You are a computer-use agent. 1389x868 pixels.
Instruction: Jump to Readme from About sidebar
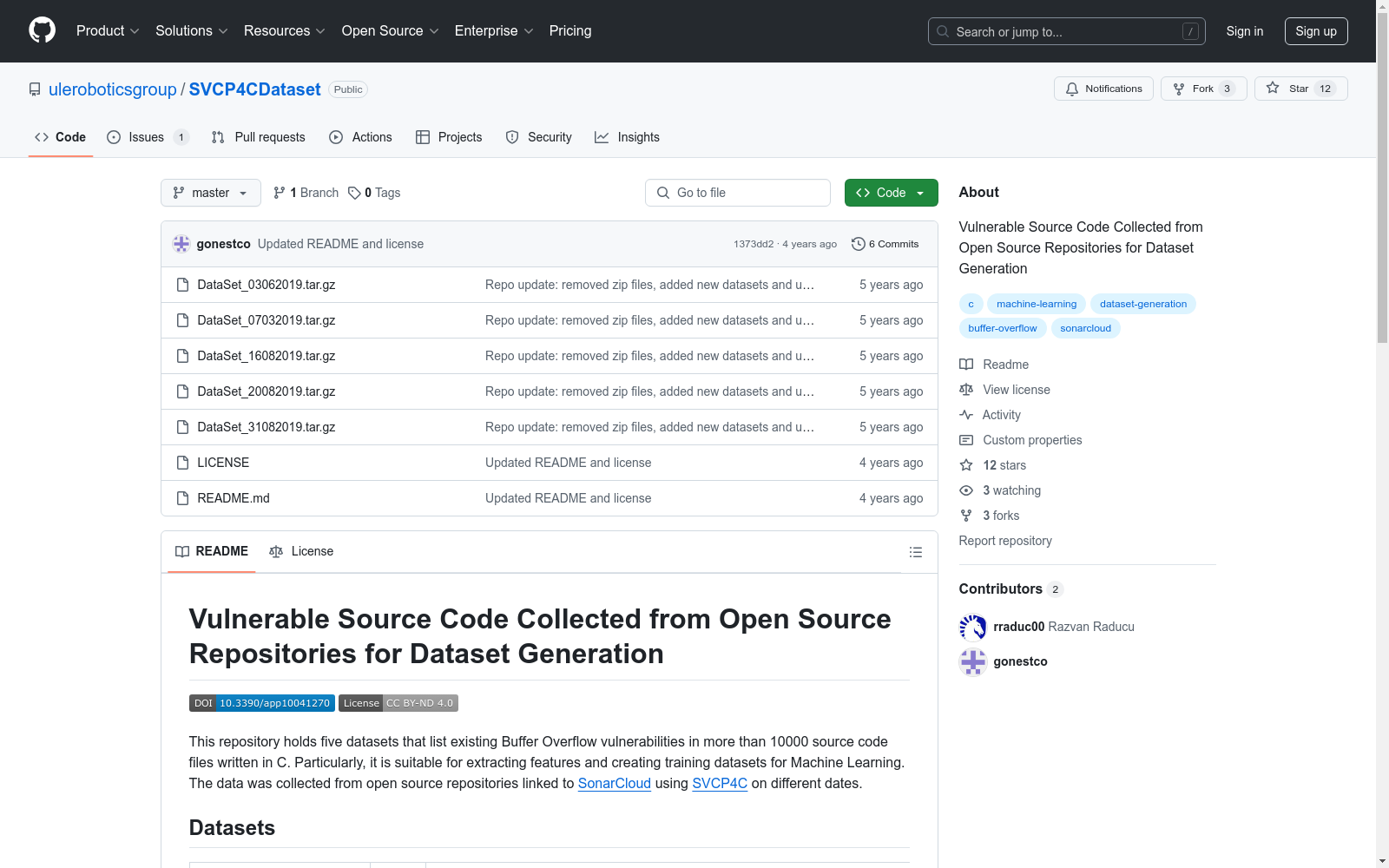click(994, 365)
